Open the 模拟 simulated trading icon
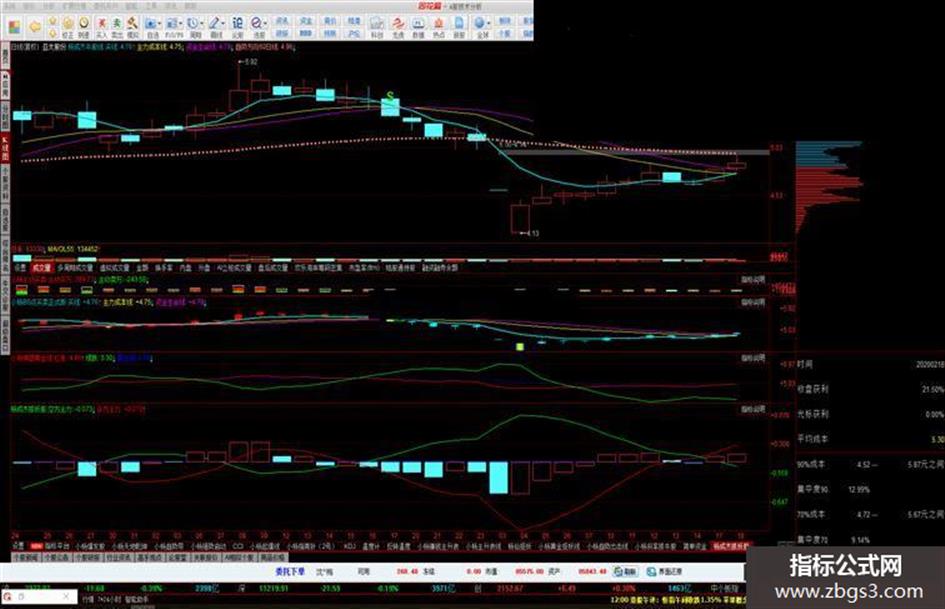The image size is (945, 609). 132,27
